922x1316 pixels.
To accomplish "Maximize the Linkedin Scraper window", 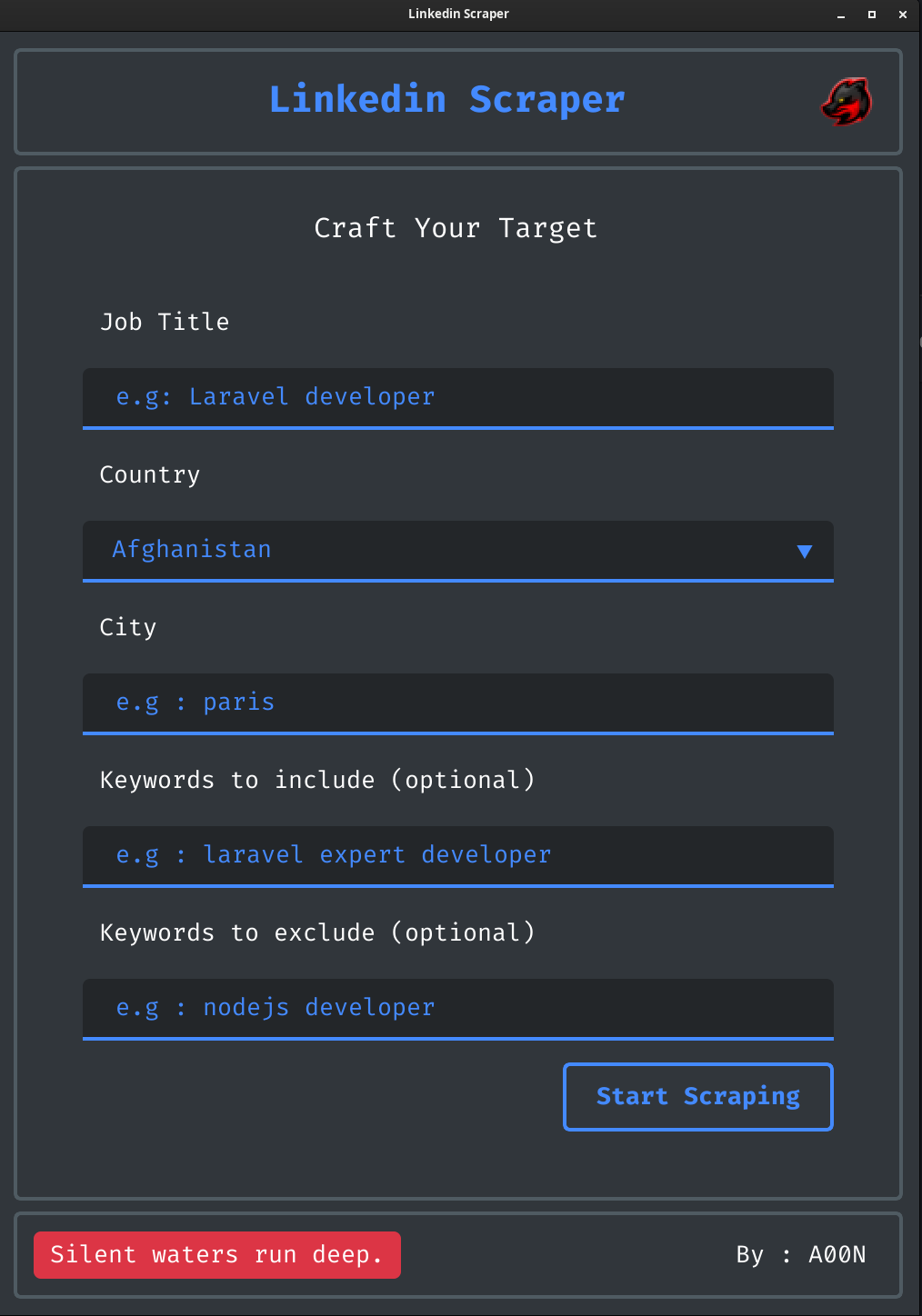I will pyautogui.click(x=872, y=15).
